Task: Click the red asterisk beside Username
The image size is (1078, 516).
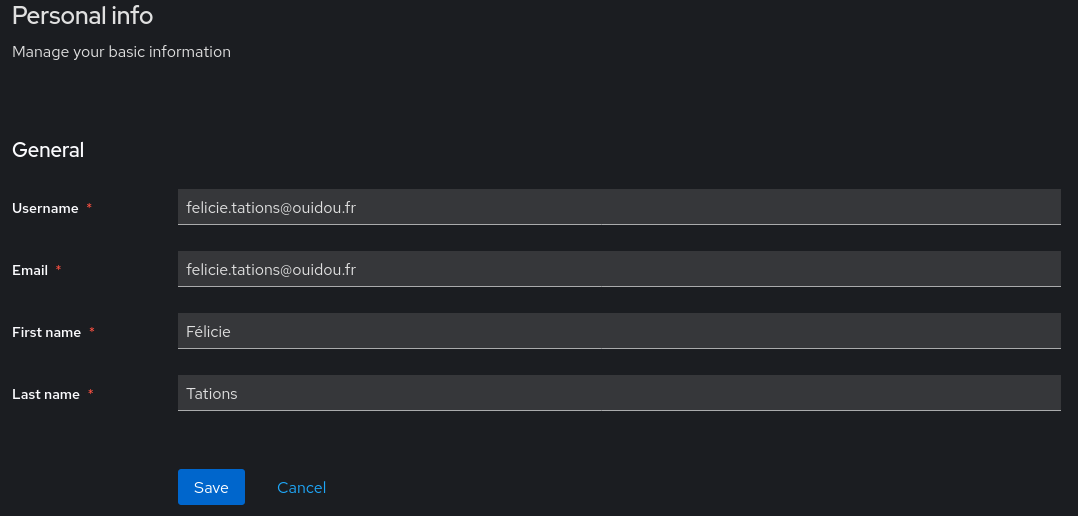Action: pos(89,207)
